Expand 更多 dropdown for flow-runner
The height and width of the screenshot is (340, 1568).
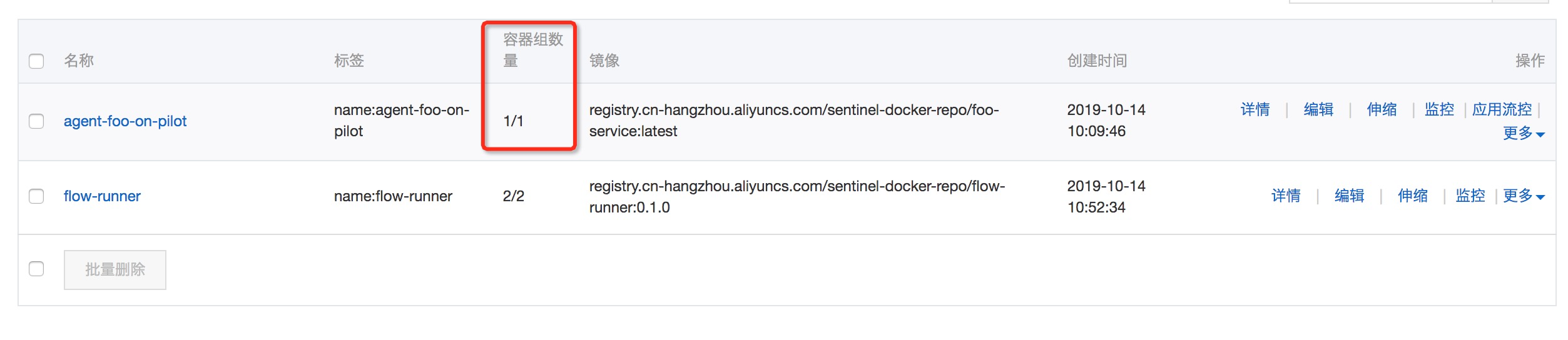point(1524,196)
